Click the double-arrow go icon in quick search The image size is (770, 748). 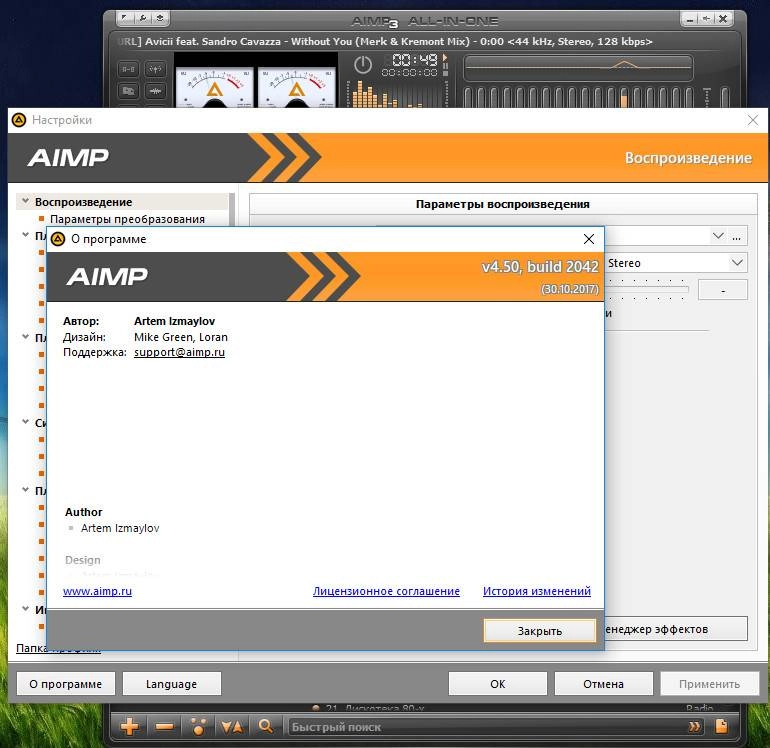coord(694,726)
